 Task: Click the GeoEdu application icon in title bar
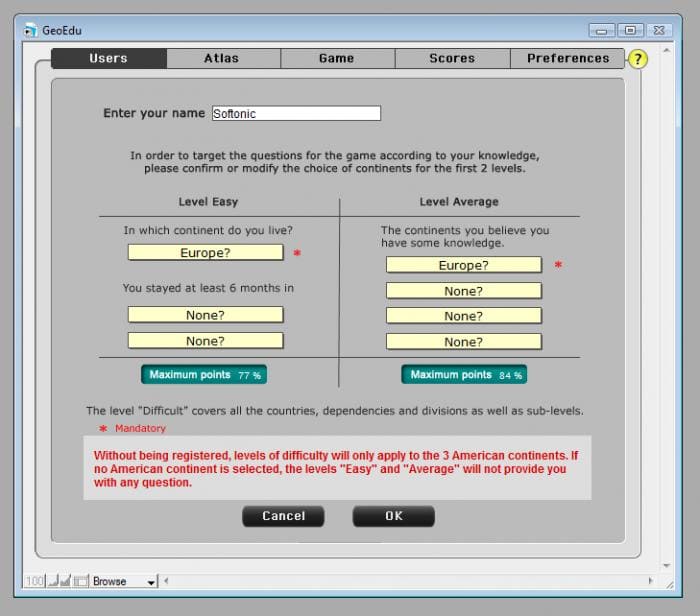coord(30,30)
